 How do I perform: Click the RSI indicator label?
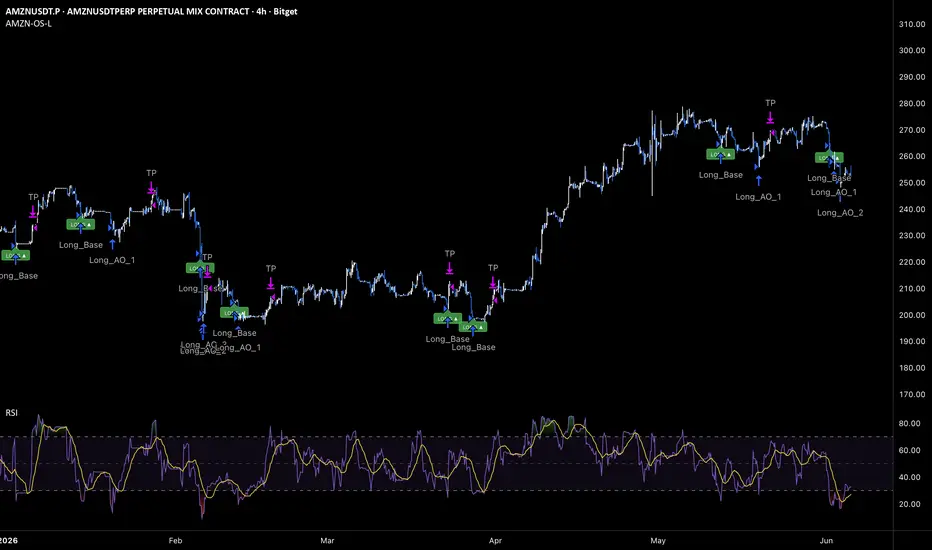[11, 413]
